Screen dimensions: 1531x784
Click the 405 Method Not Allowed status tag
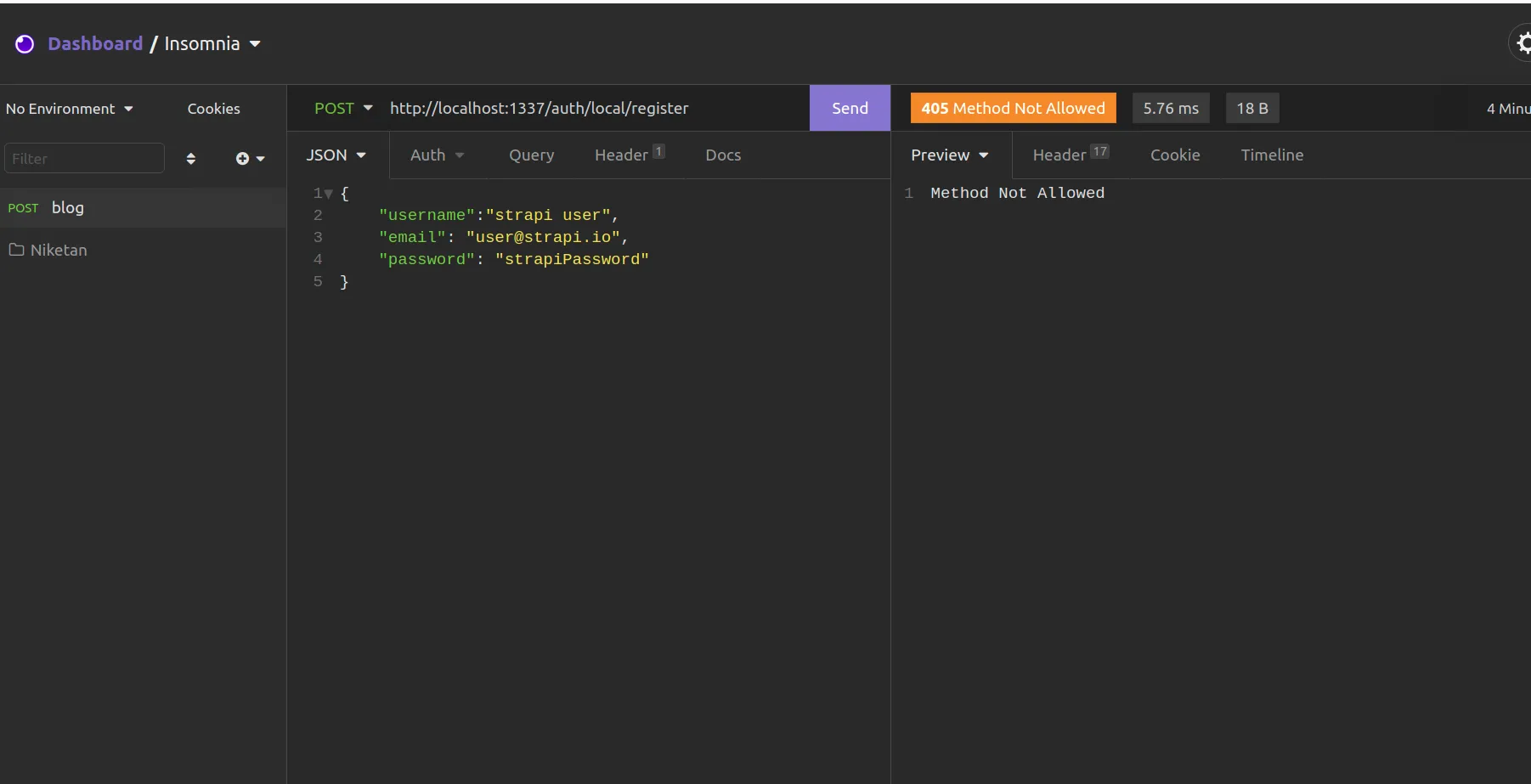(x=1013, y=108)
